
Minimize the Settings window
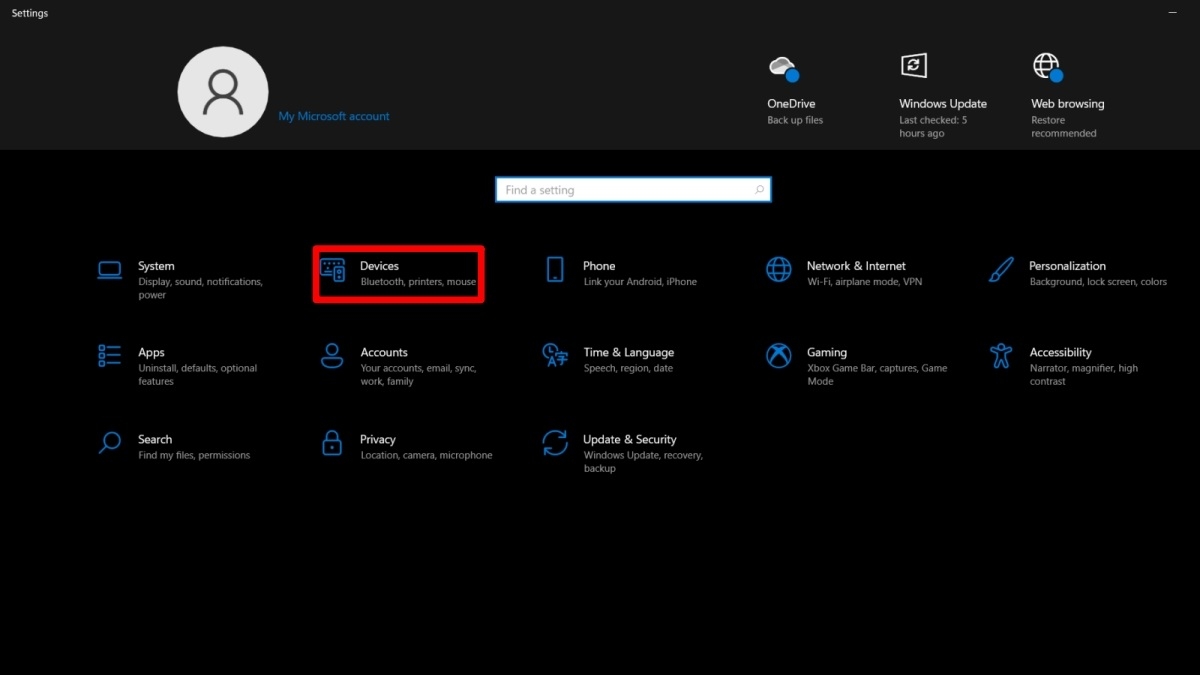coord(1172,13)
